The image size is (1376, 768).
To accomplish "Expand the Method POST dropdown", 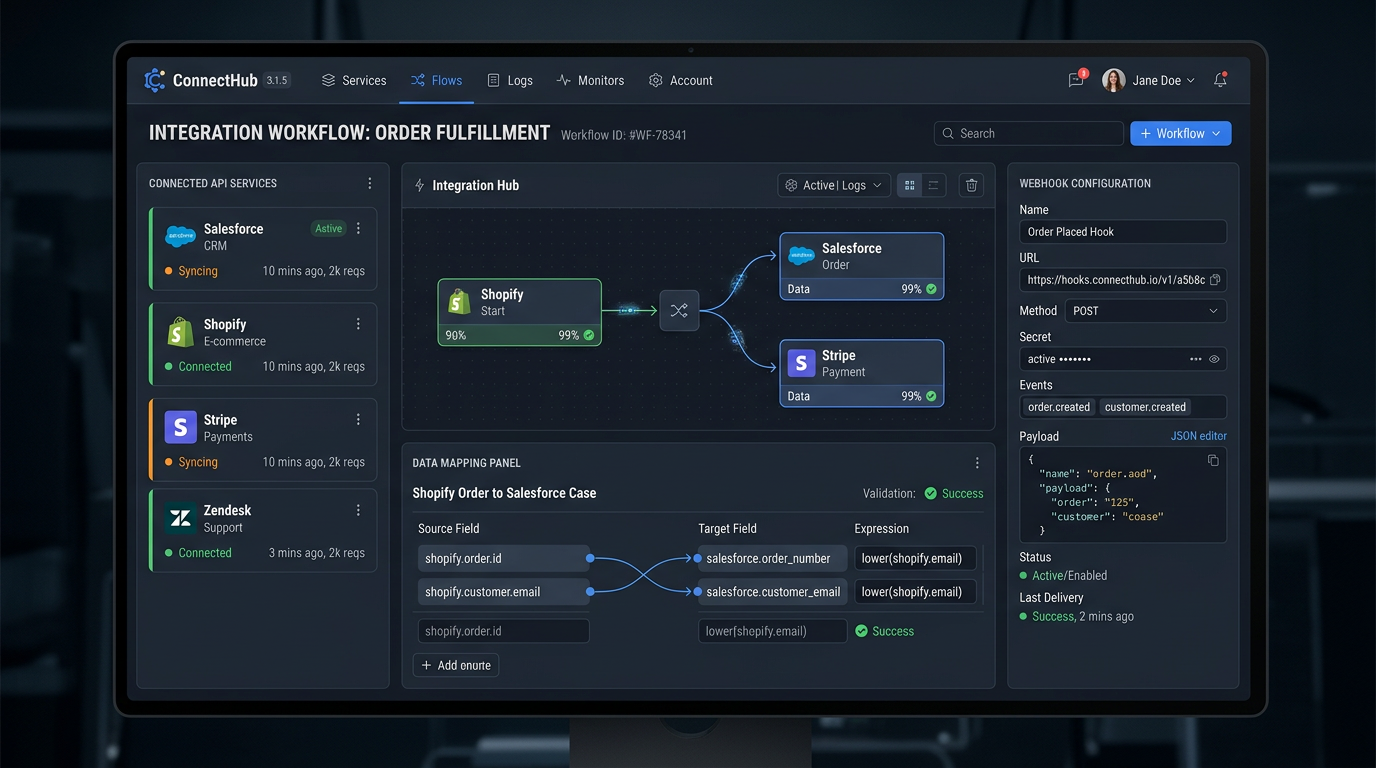I will coord(1145,311).
